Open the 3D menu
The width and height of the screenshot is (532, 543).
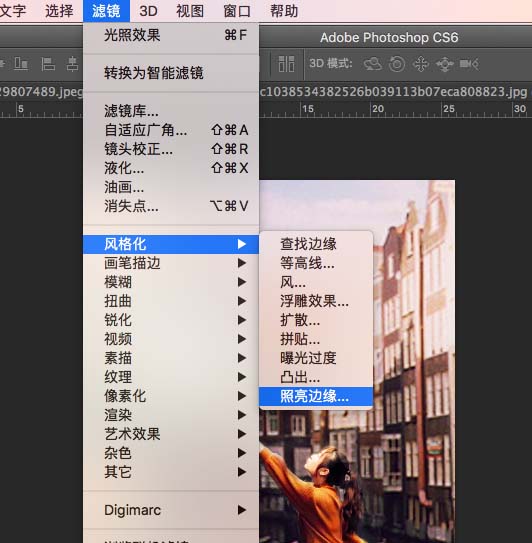(x=148, y=11)
